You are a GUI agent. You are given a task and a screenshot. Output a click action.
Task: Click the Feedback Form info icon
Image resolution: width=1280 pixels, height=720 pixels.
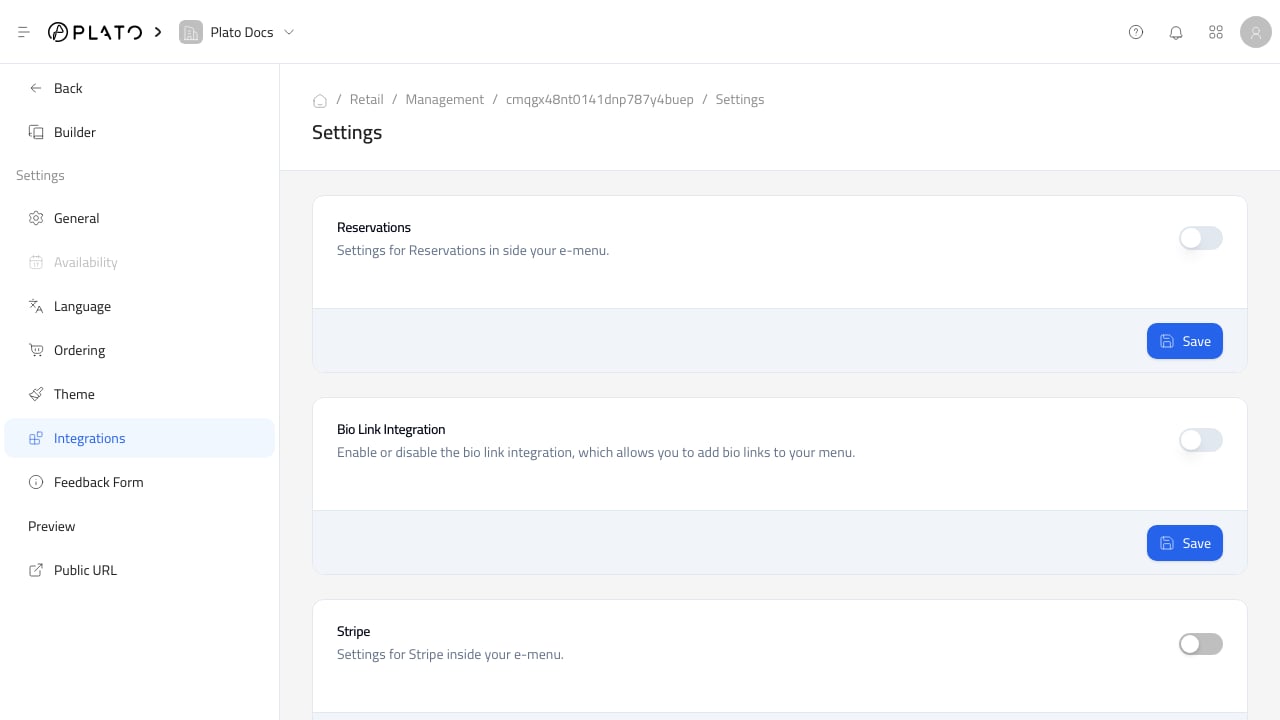[x=36, y=482]
